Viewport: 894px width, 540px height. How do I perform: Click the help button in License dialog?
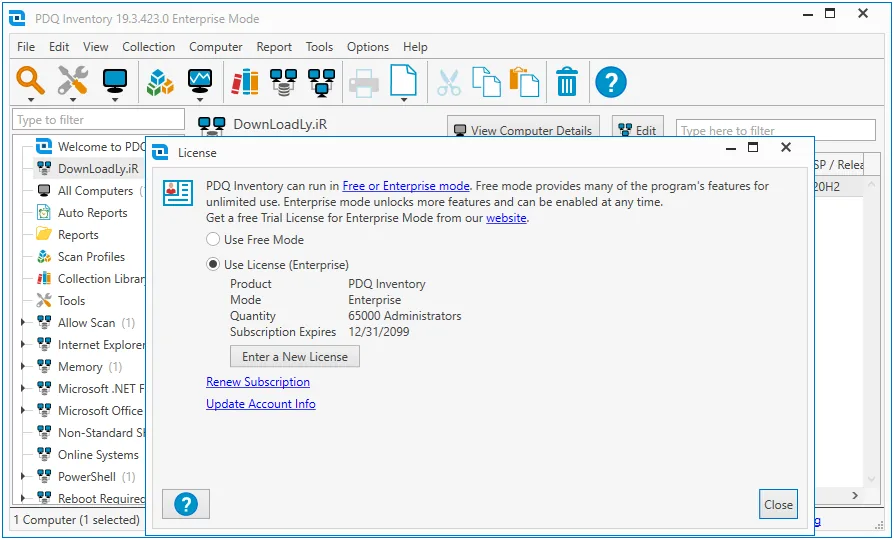point(186,504)
